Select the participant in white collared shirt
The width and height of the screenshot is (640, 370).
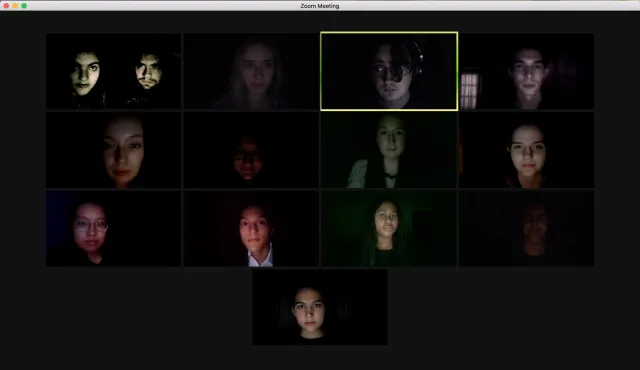[x=251, y=228]
